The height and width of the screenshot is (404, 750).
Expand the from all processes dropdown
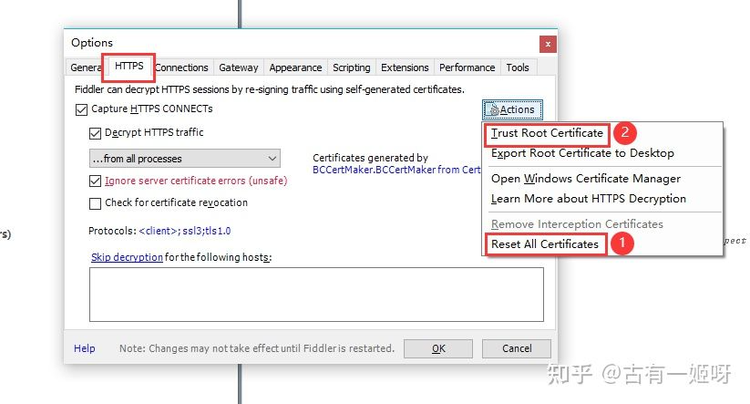click(185, 158)
